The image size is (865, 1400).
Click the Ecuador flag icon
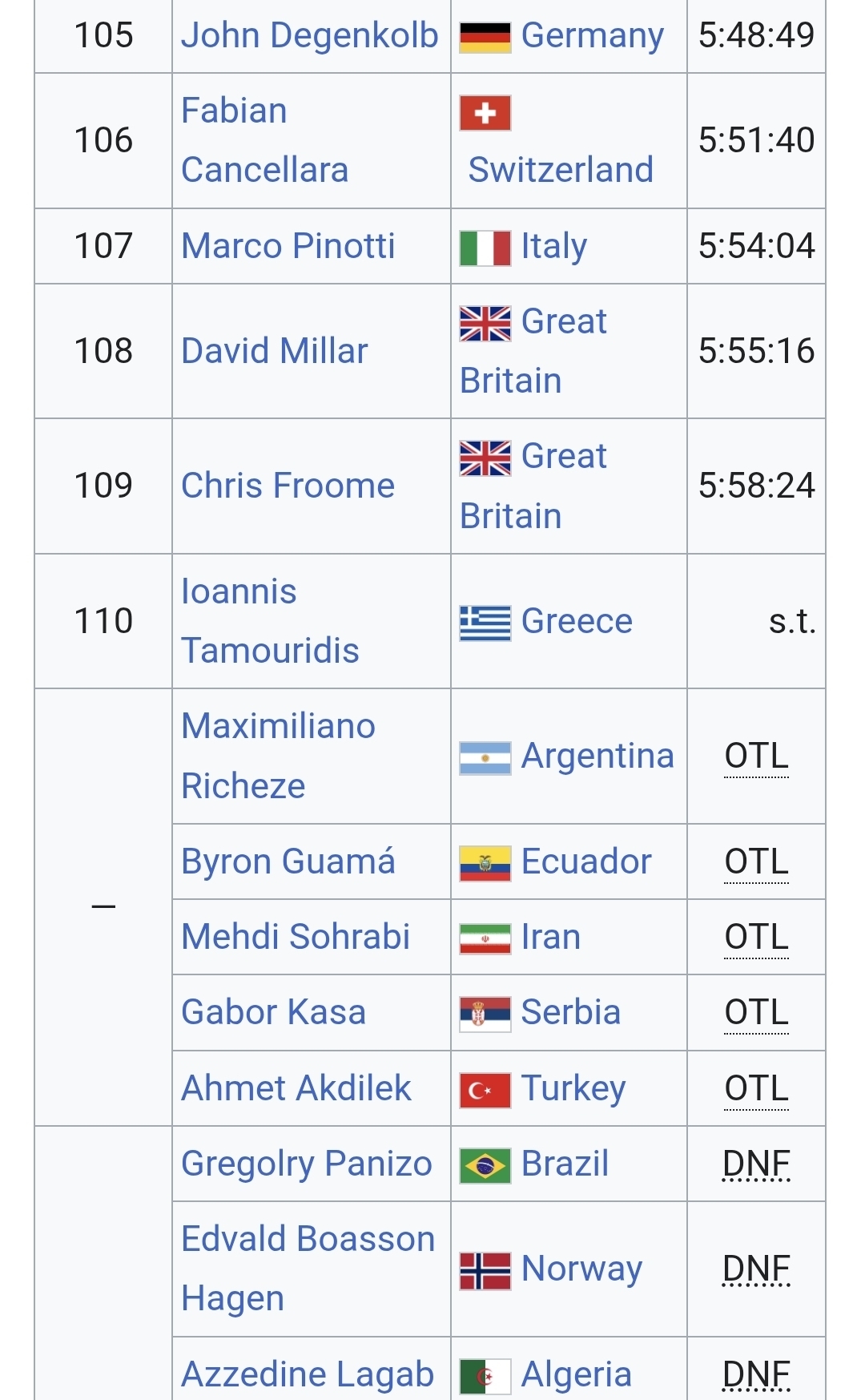point(485,863)
